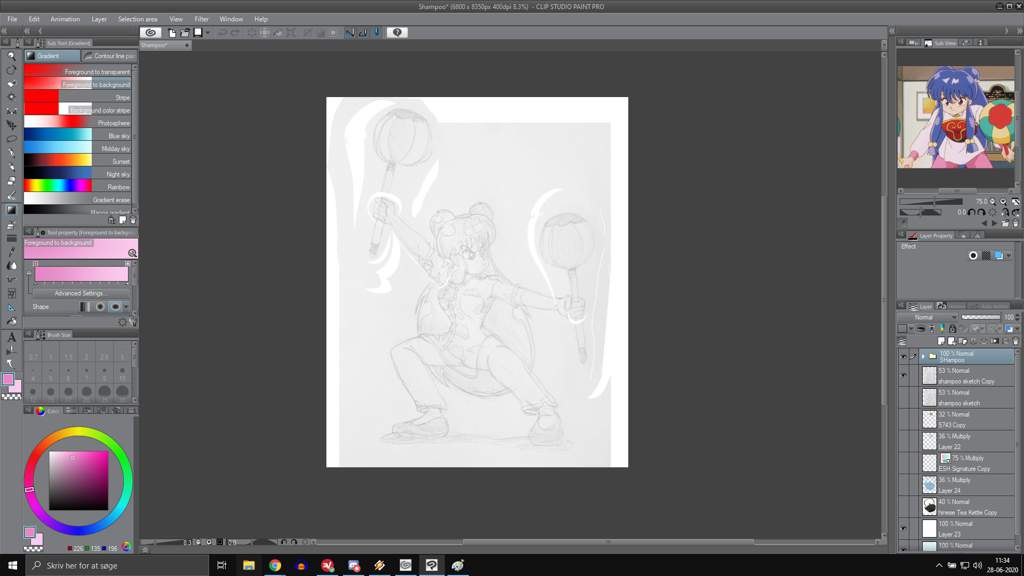Select the Gradient tool in toolbox
Image resolution: width=1024 pixels, height=576 pixels.
[11, 210]
